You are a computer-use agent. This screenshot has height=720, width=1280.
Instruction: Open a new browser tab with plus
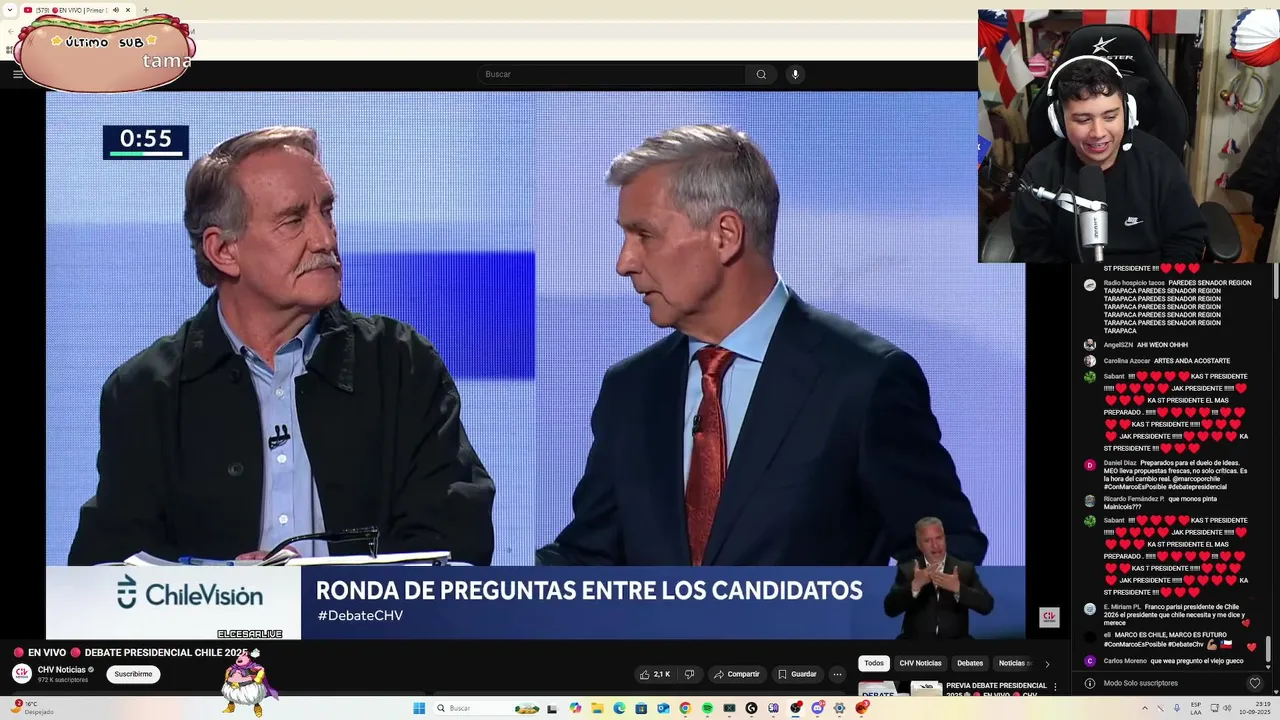(146, 10)
